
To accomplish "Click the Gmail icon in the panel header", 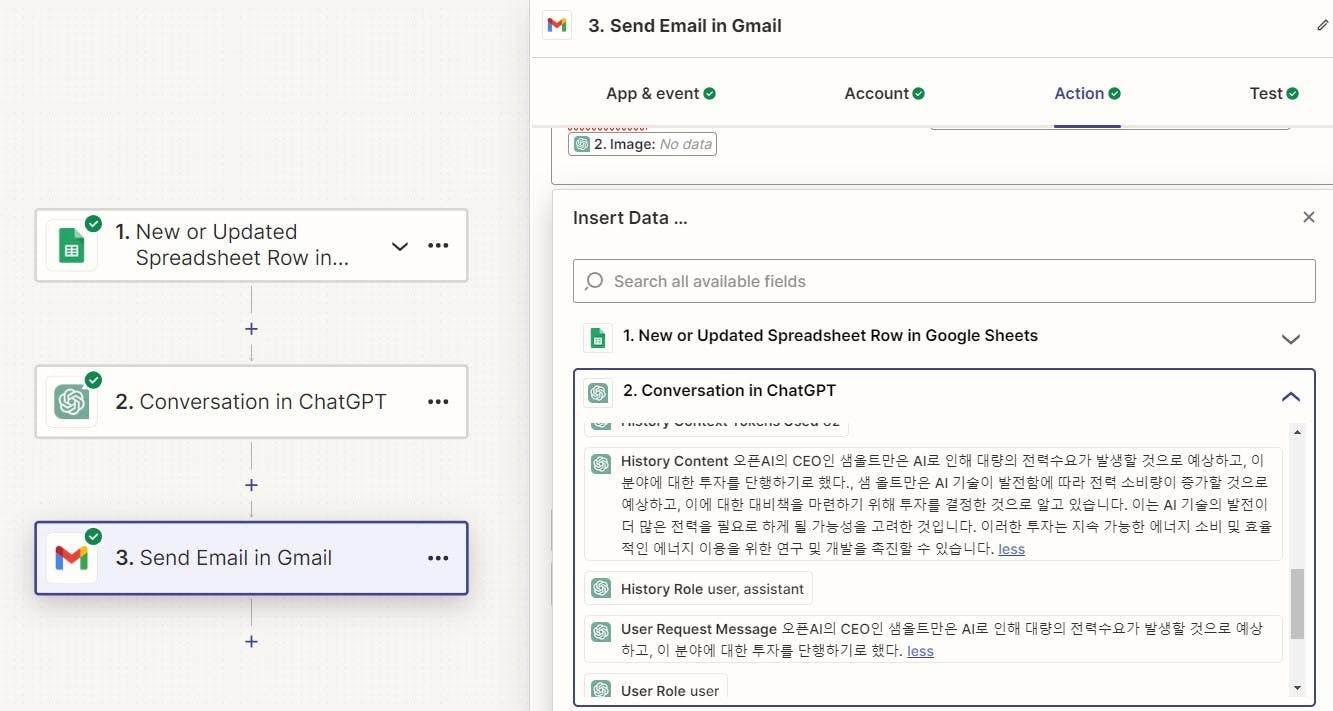I will [557, 25].
